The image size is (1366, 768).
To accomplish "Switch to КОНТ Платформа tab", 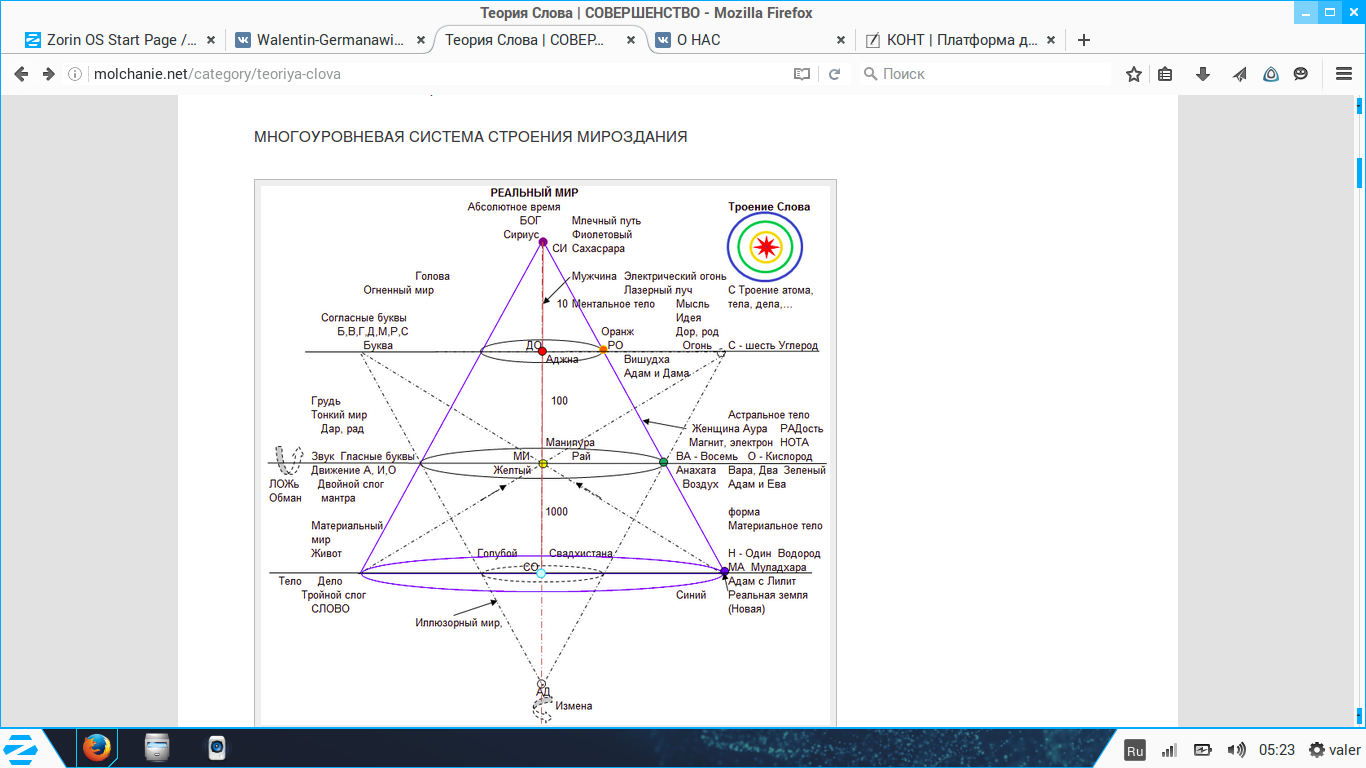I will (x=961, y=40).
